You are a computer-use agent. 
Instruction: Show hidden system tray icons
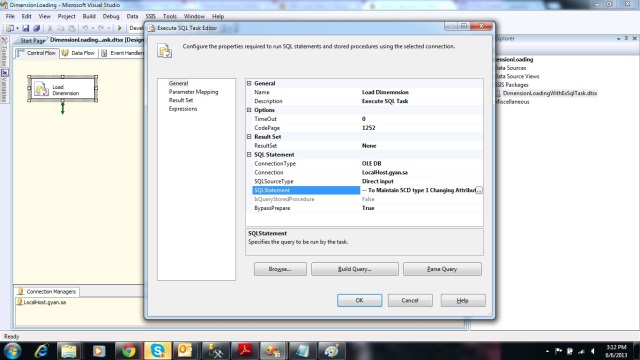(x=547, y=351)
